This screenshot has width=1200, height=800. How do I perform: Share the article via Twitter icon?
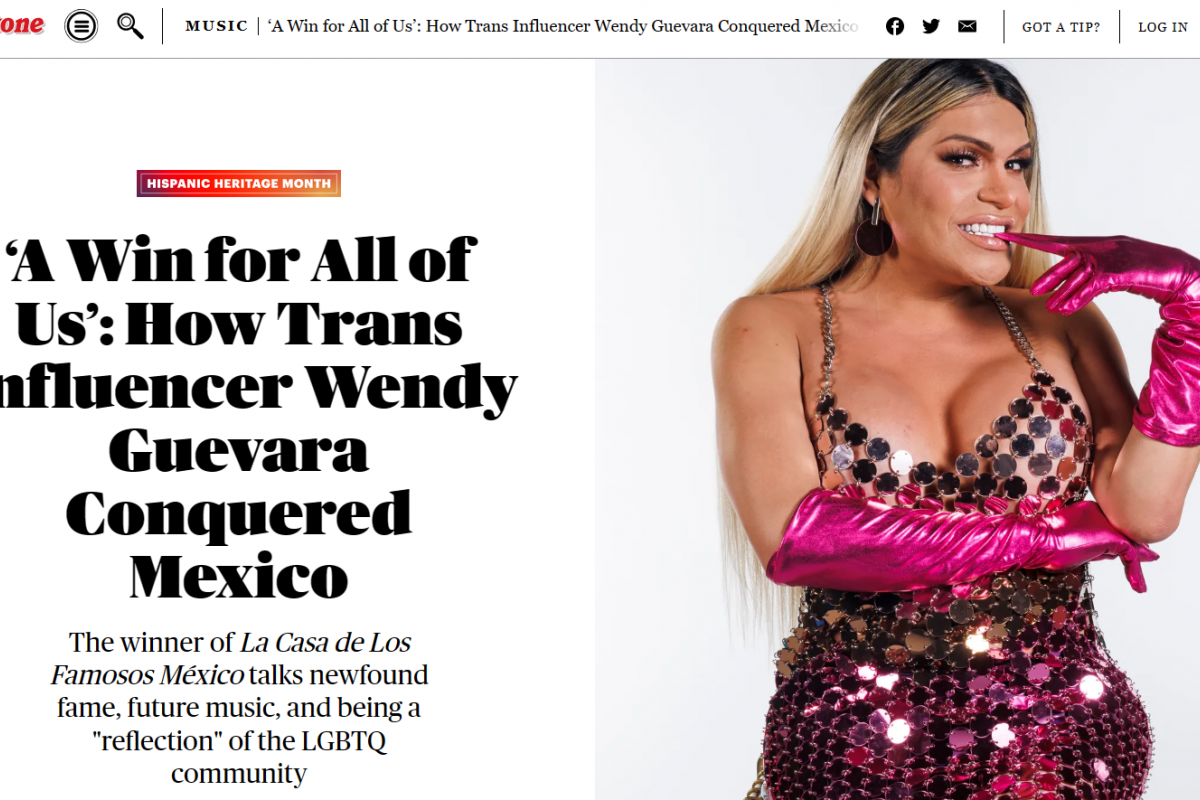pos(931,27)
